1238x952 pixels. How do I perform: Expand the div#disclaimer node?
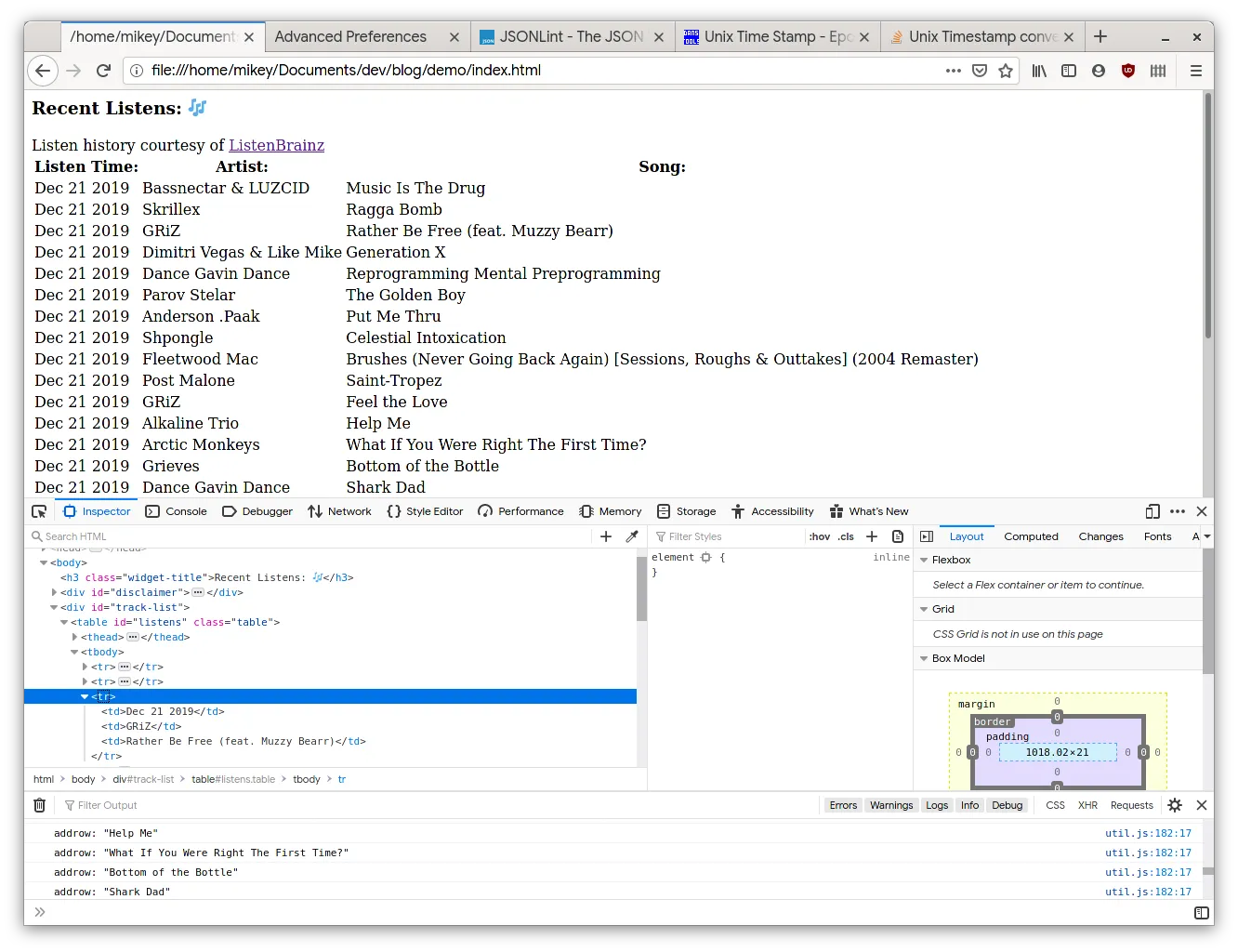click(x=54, y=592)
